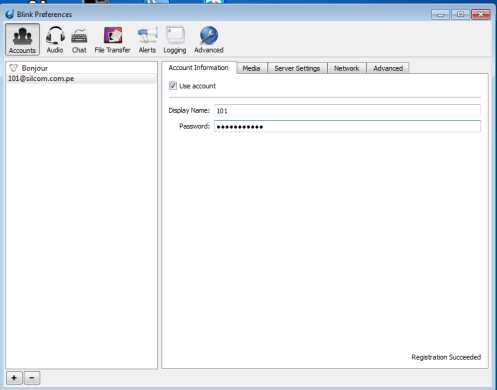The height and width of the screenshot is (390, 497).
Task: Select the Bonjour account row
Action: (x=81, y=68)
